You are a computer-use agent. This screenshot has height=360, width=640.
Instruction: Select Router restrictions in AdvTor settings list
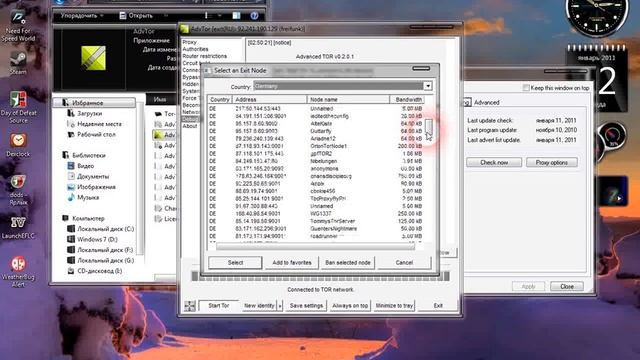[204, 56]
